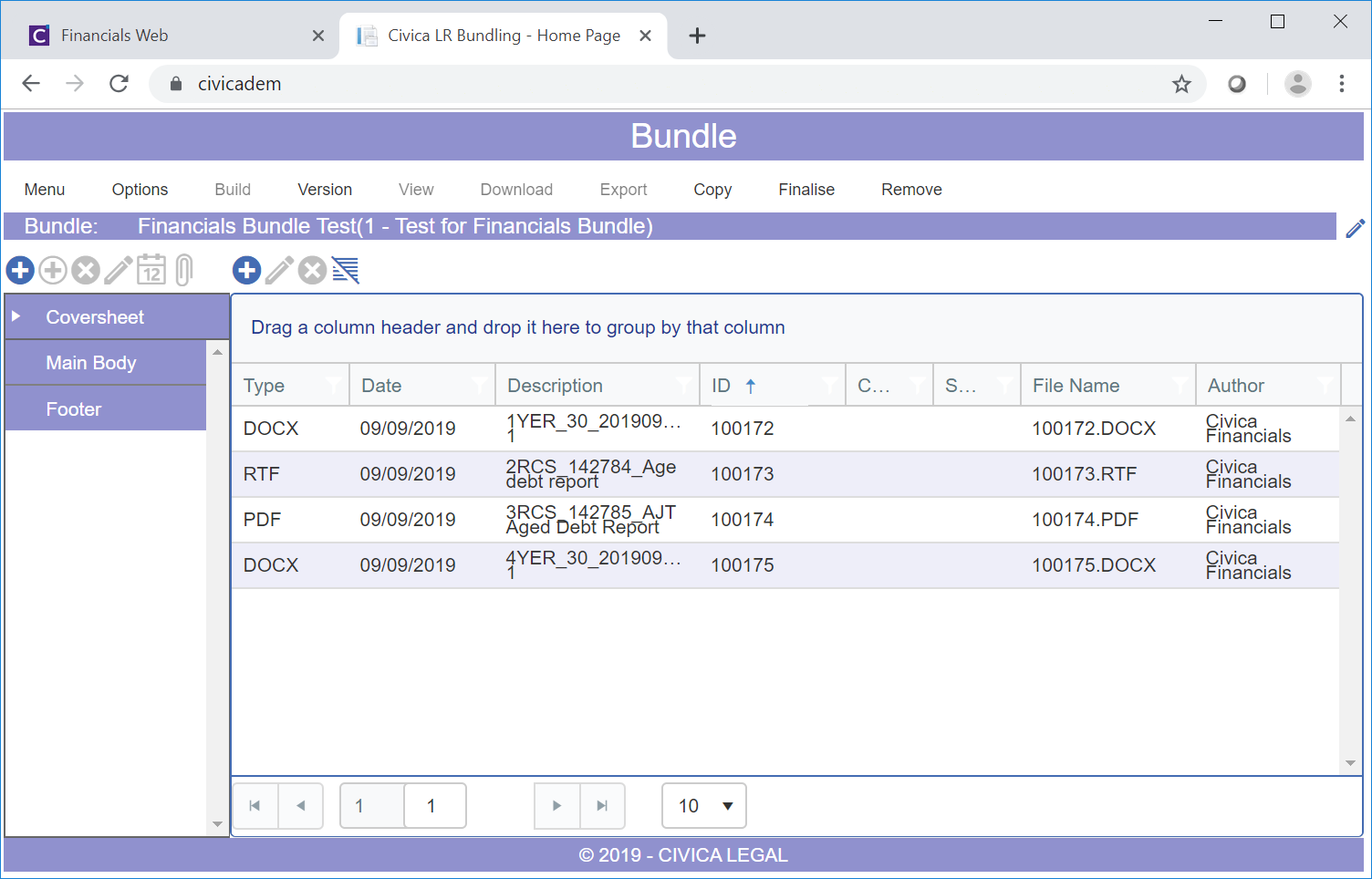Viewport: 1372px width, 879px height.
Task: Bookmark page with the star icon
Action: 1181,84
